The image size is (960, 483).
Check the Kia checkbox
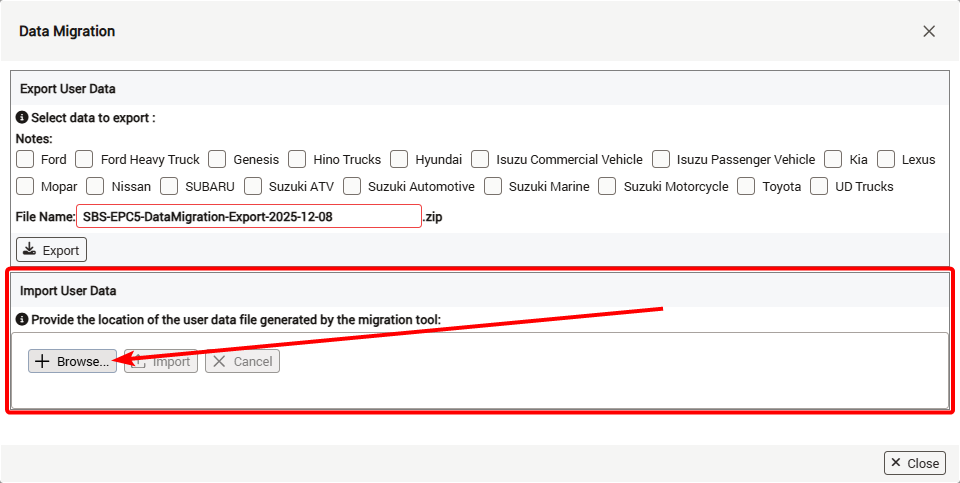point(834,159)
